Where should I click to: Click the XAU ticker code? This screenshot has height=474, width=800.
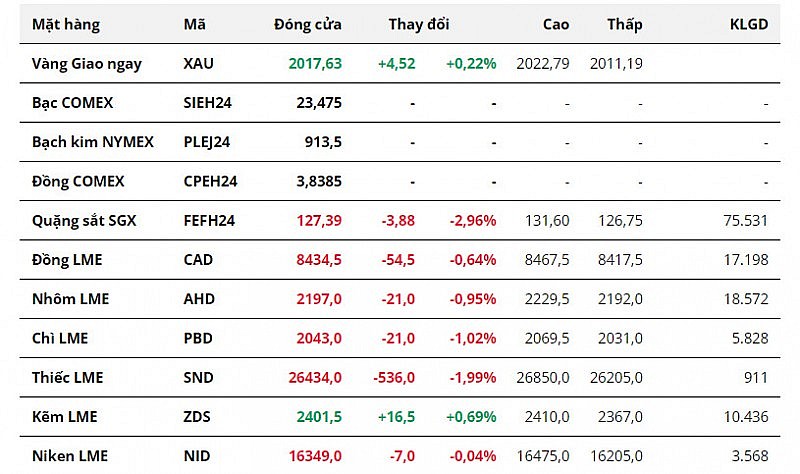tap(200, 63)
